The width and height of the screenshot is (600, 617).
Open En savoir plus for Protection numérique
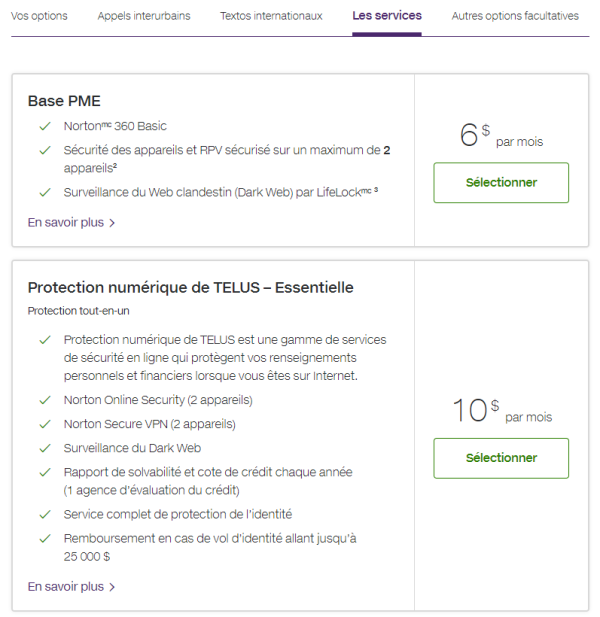pos(65,587)
